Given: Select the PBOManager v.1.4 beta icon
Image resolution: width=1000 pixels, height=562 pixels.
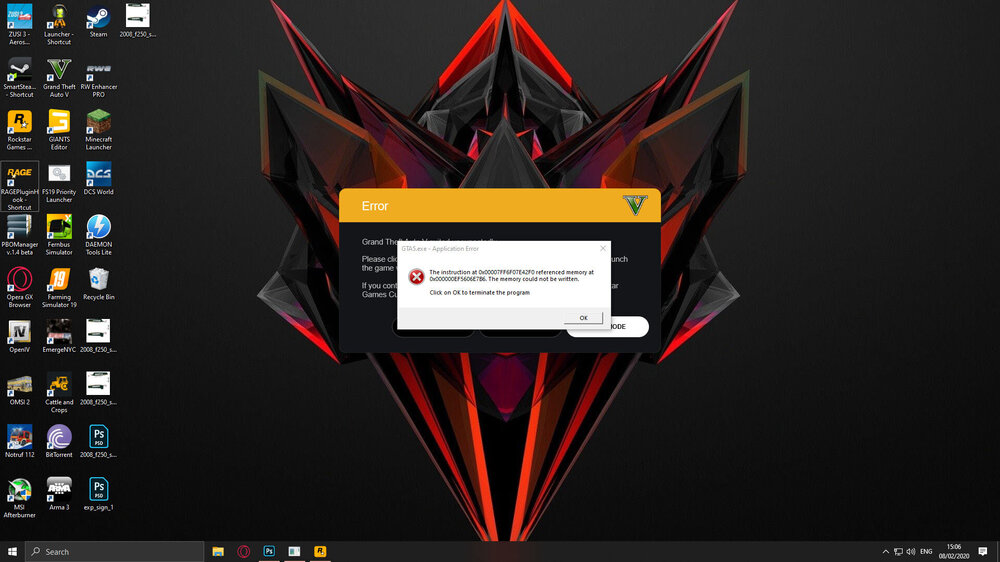Looking at the screenshot, I should pyautogui.click(x=19, y=235).
